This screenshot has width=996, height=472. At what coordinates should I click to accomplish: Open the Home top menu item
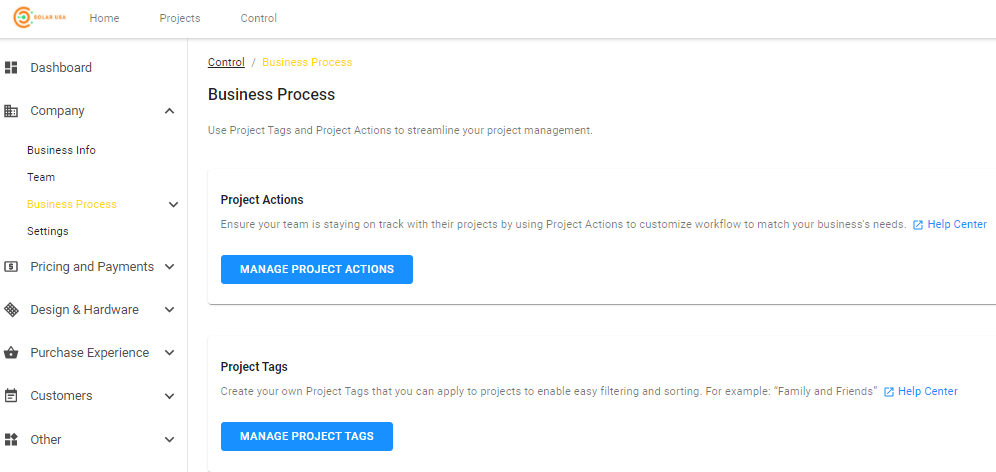click(104, 18)
